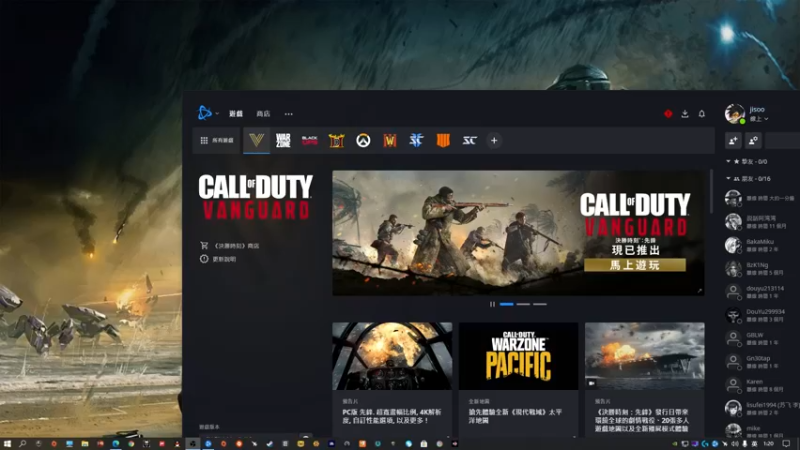Select friend GBLW
Screen dimensions: 800x450
point(760,338)
